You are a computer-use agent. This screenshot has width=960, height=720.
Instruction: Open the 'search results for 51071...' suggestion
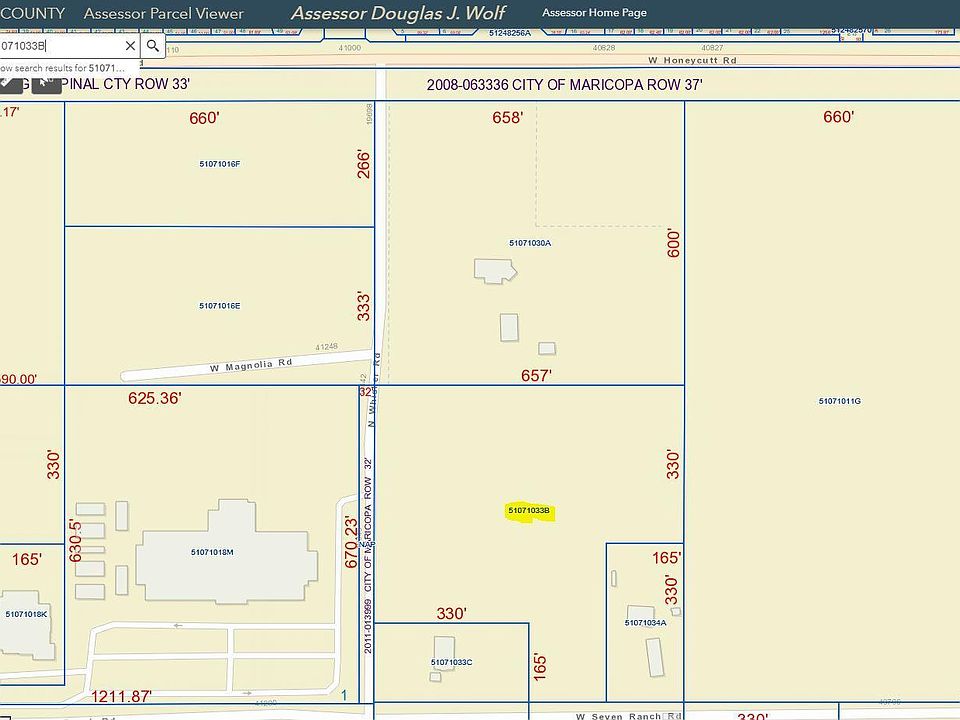pos(62,68)
